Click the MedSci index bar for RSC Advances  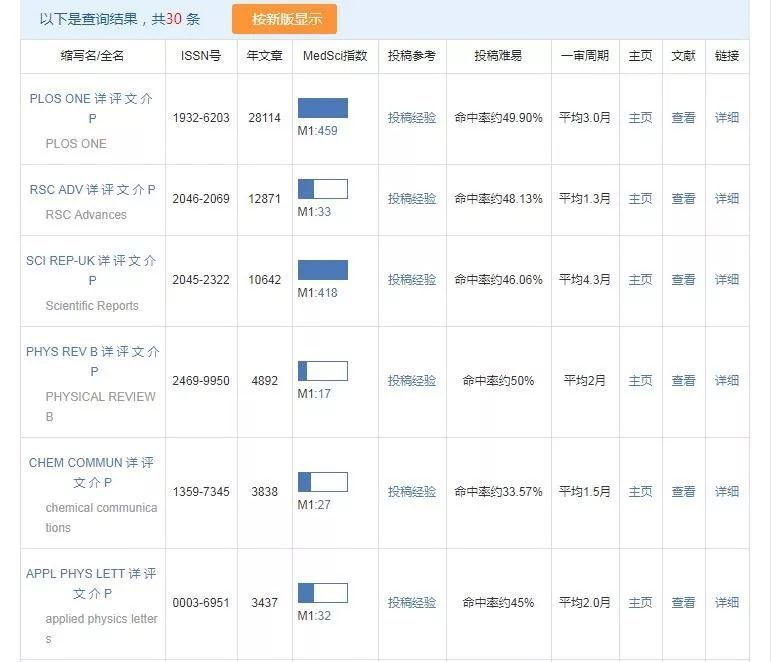323,189
